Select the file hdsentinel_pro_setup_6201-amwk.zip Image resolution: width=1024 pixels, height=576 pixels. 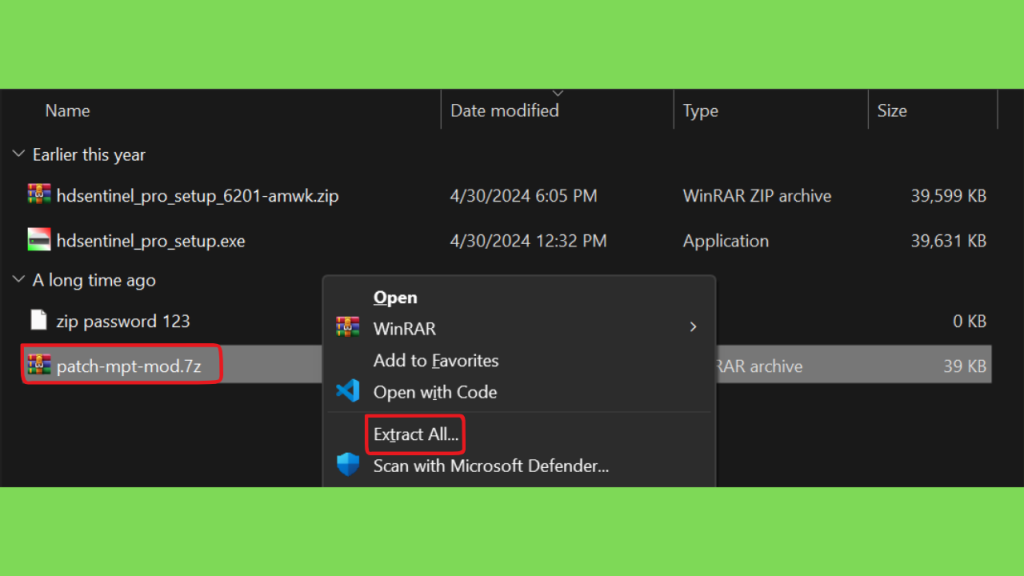(x=197, y=196)
